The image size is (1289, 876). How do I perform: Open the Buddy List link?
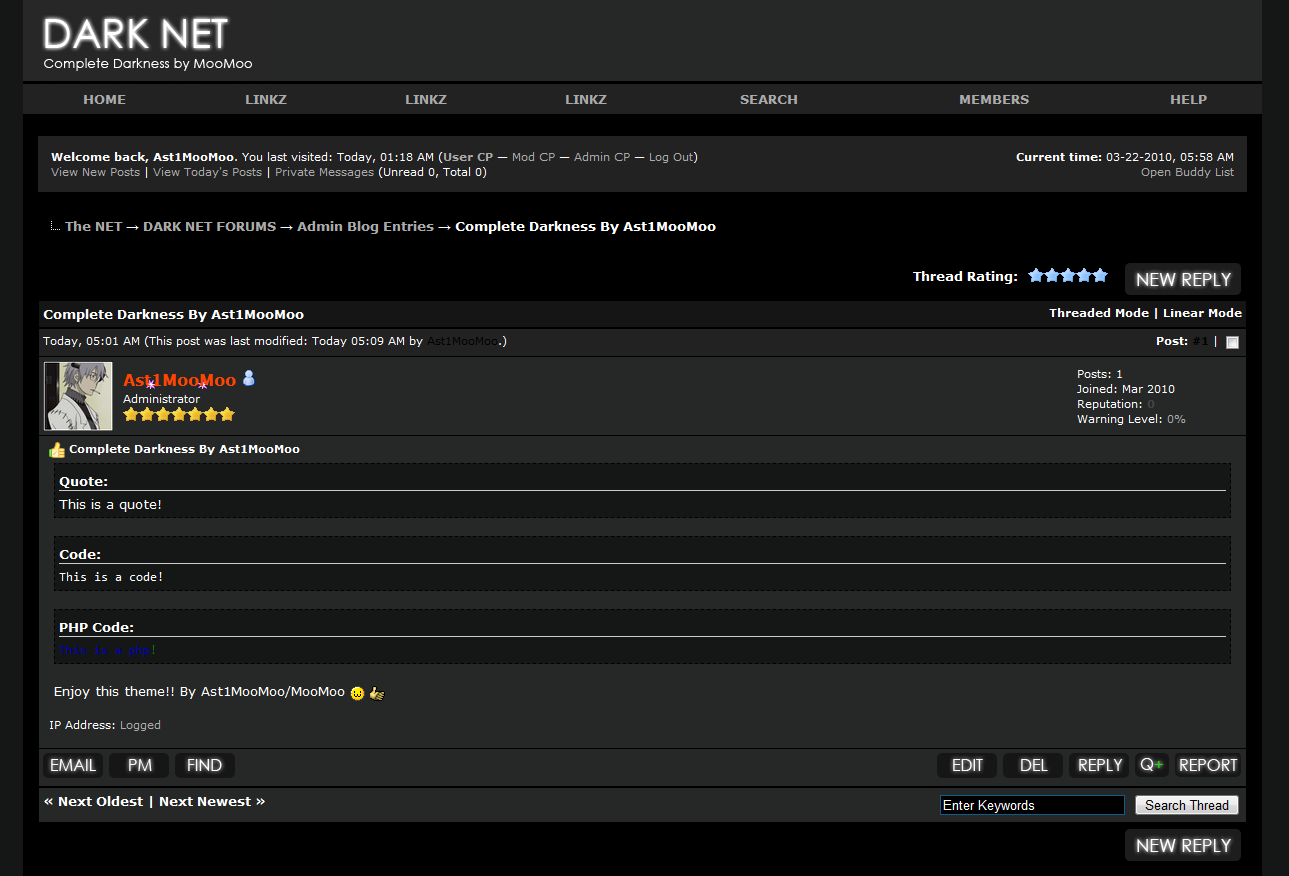tap(1187, 172)
